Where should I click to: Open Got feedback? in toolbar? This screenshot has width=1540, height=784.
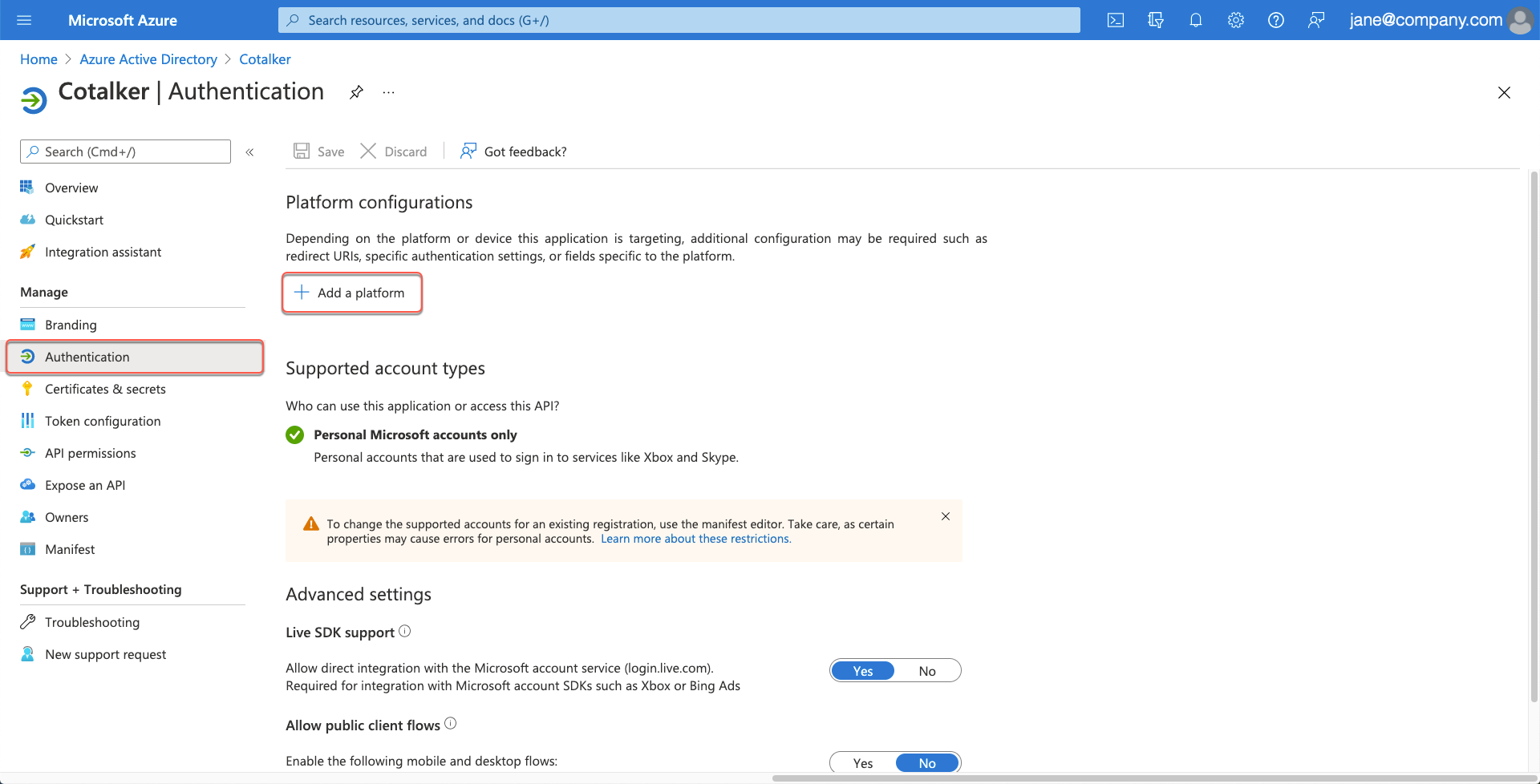tap(513, 152)
